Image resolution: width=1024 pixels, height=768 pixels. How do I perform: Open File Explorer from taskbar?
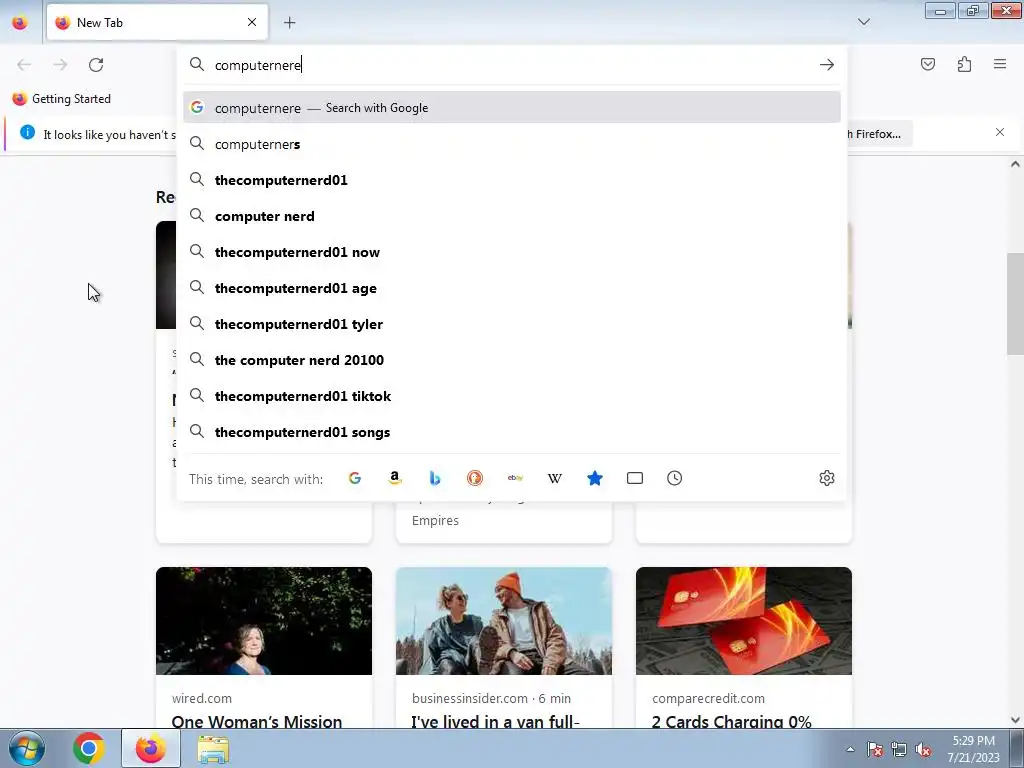click(x=214, y=749)
